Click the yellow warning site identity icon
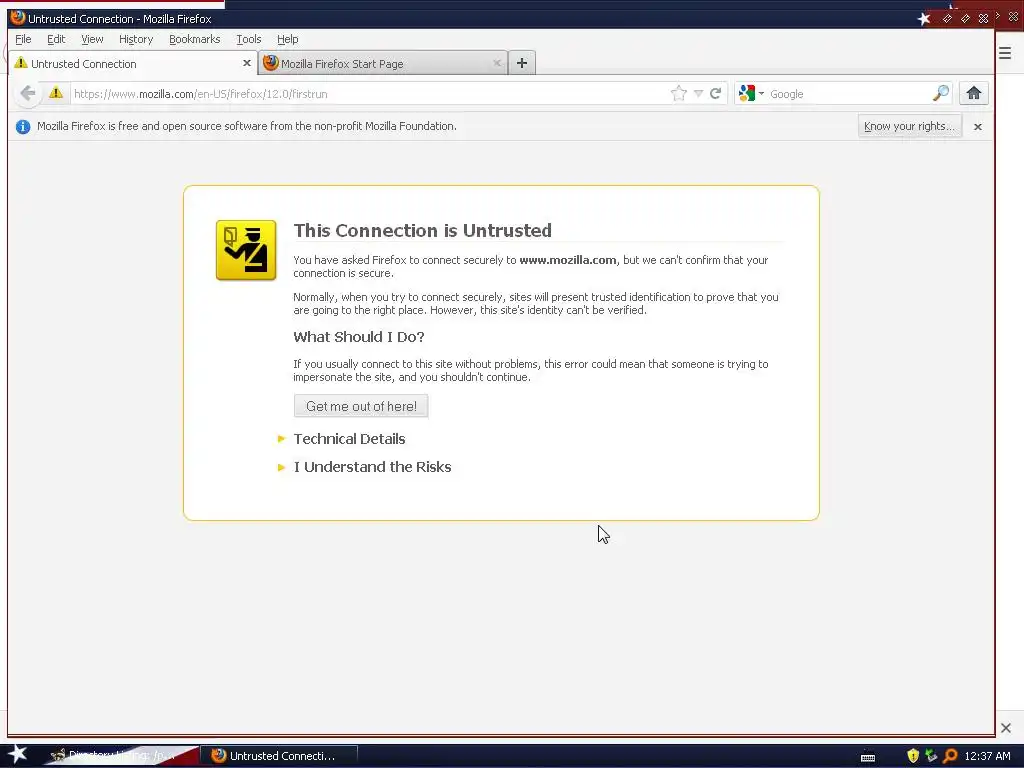The width and height of the screenshot is (1024, 768). pyautogui.click(x=56, y=93)
